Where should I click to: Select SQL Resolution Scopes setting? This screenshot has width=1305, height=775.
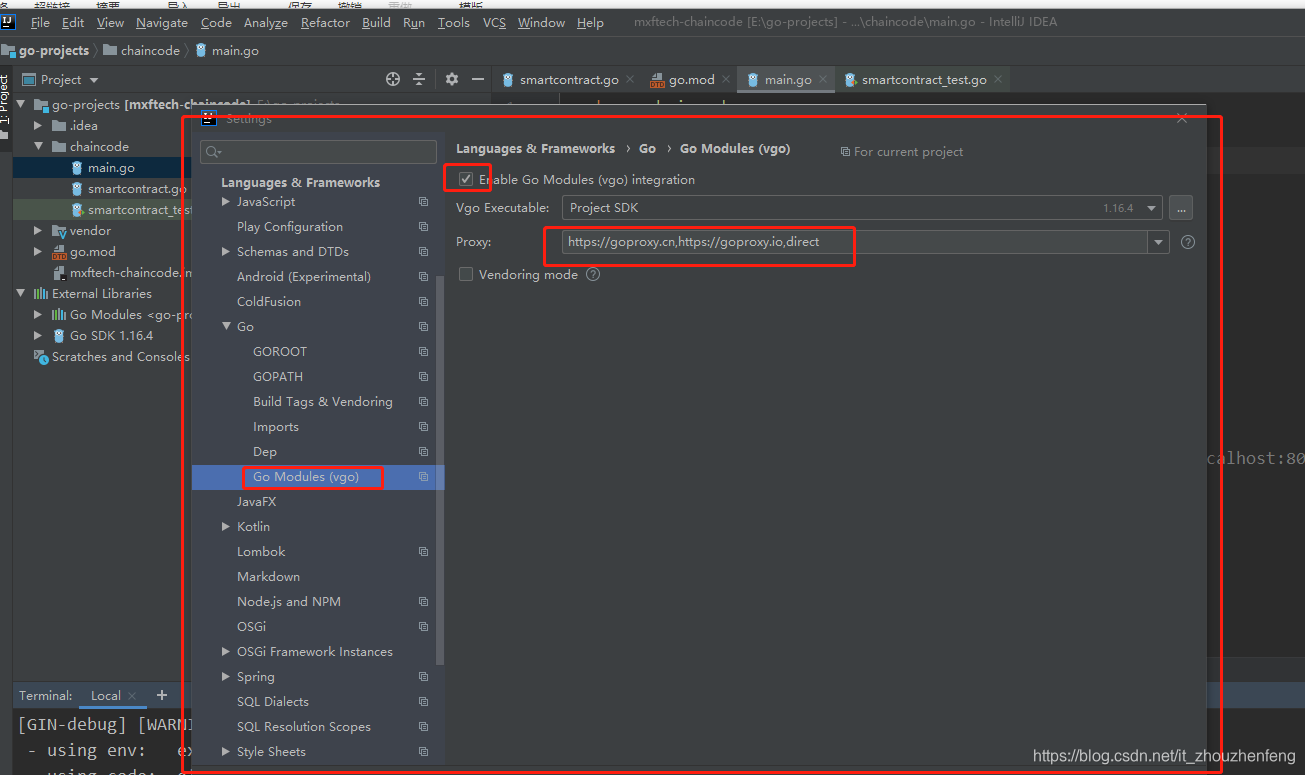[304, 727]
